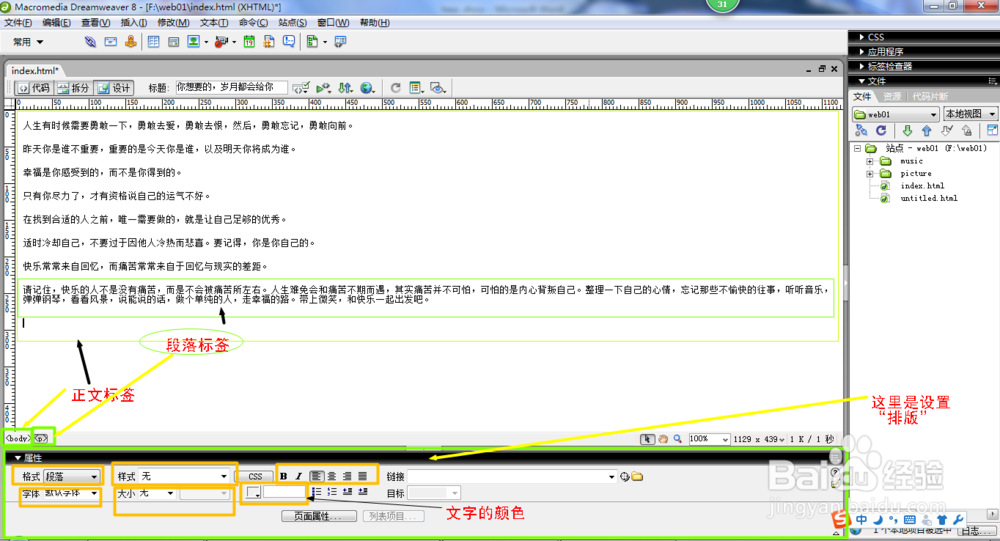
Task: Open the web01 site dropdown
Action: [895, 114]
